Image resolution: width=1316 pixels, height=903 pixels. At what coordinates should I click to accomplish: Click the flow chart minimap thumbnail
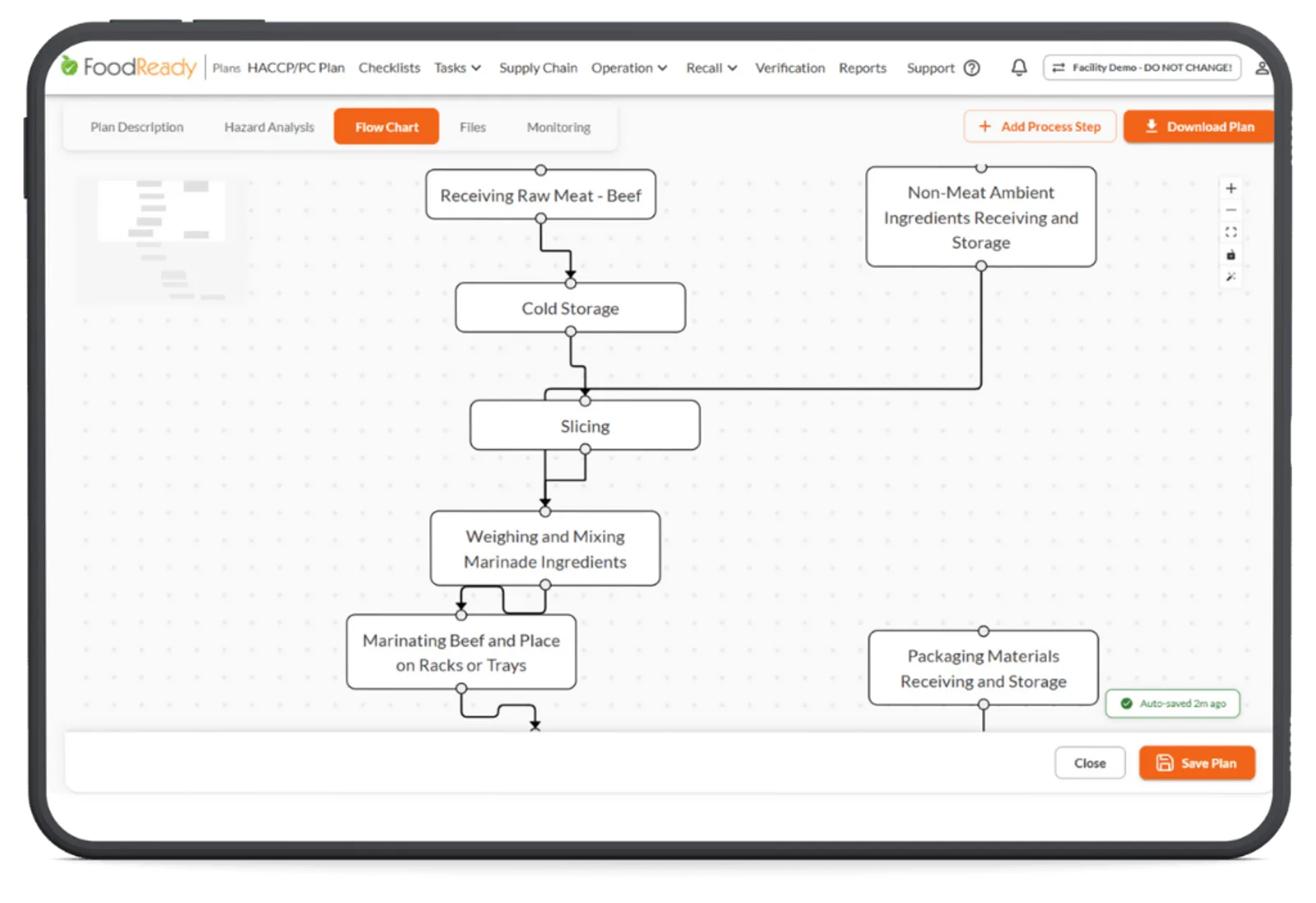click(162, 239)
